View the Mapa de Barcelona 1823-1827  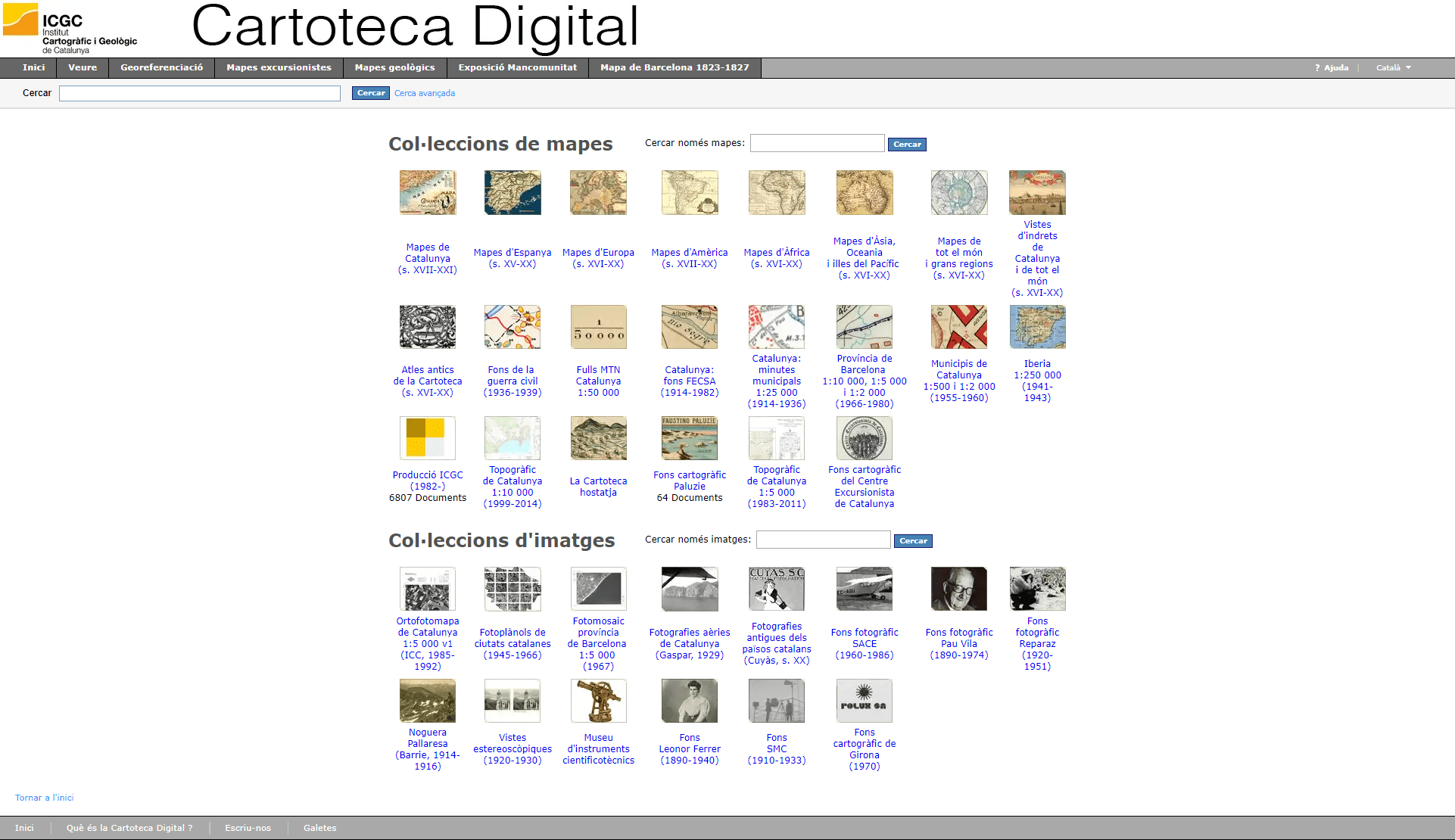pos(674,67)
